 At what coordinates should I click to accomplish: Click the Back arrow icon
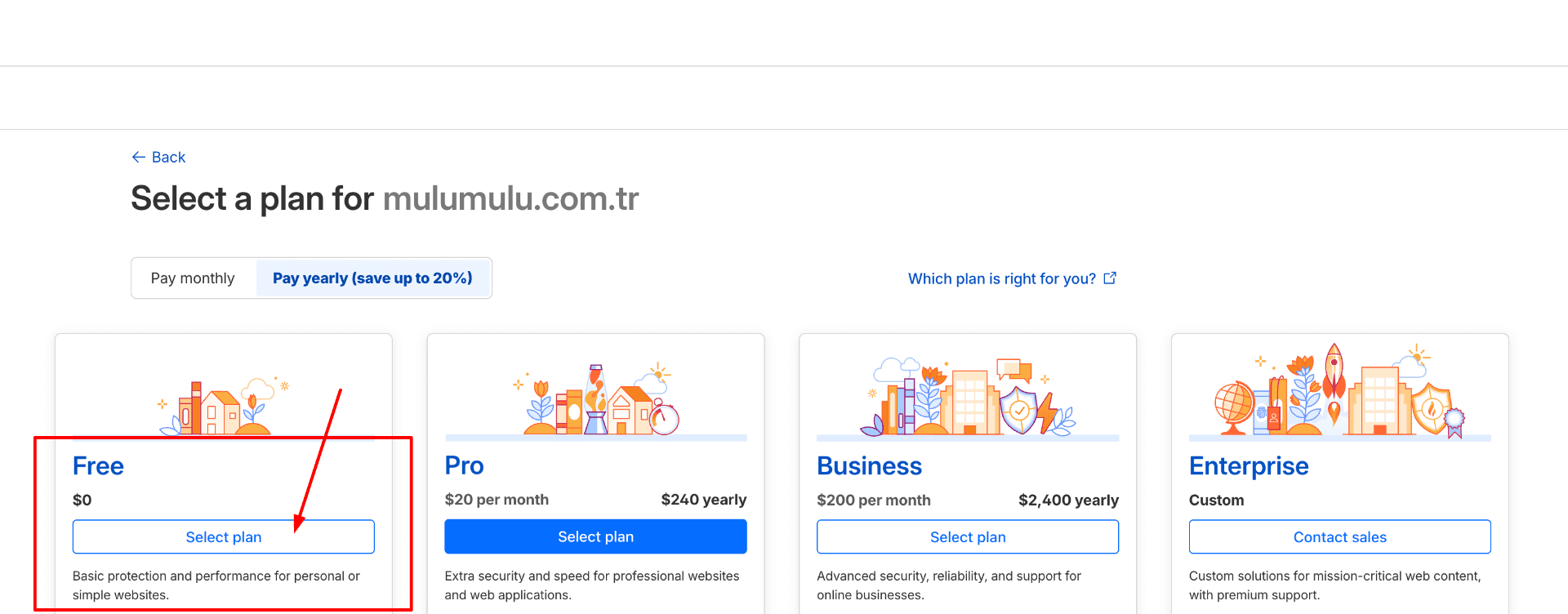(138, 158)
